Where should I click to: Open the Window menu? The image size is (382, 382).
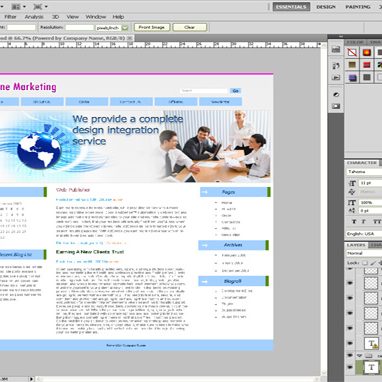96,17
